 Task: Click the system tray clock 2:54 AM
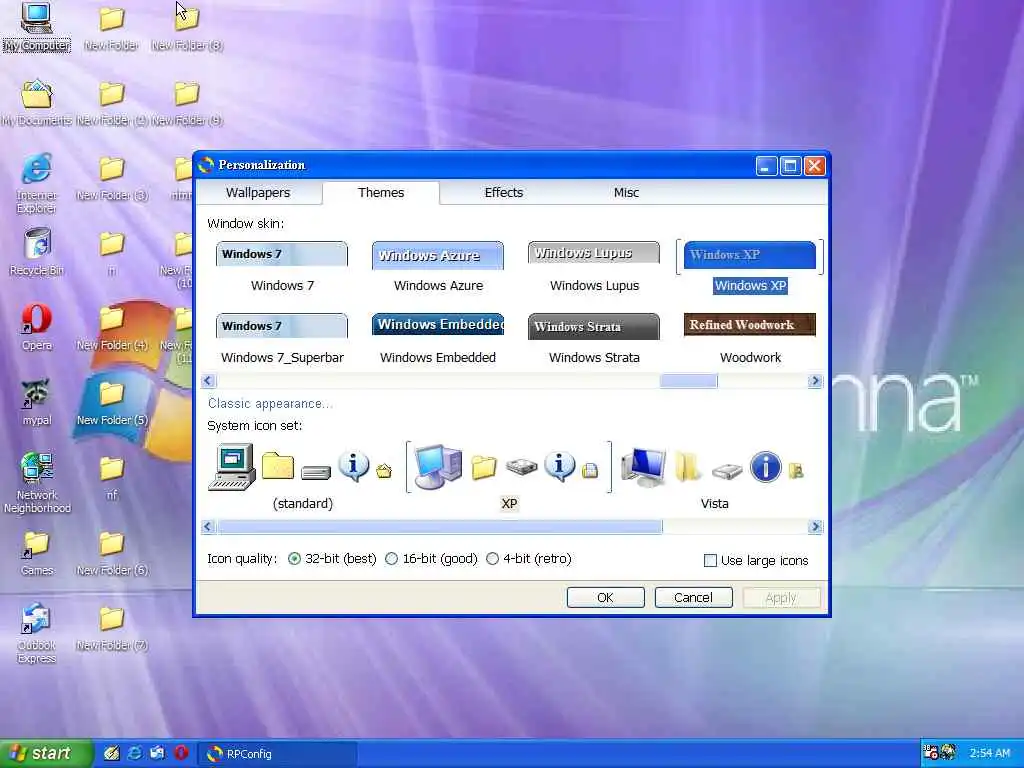point(989,753)
